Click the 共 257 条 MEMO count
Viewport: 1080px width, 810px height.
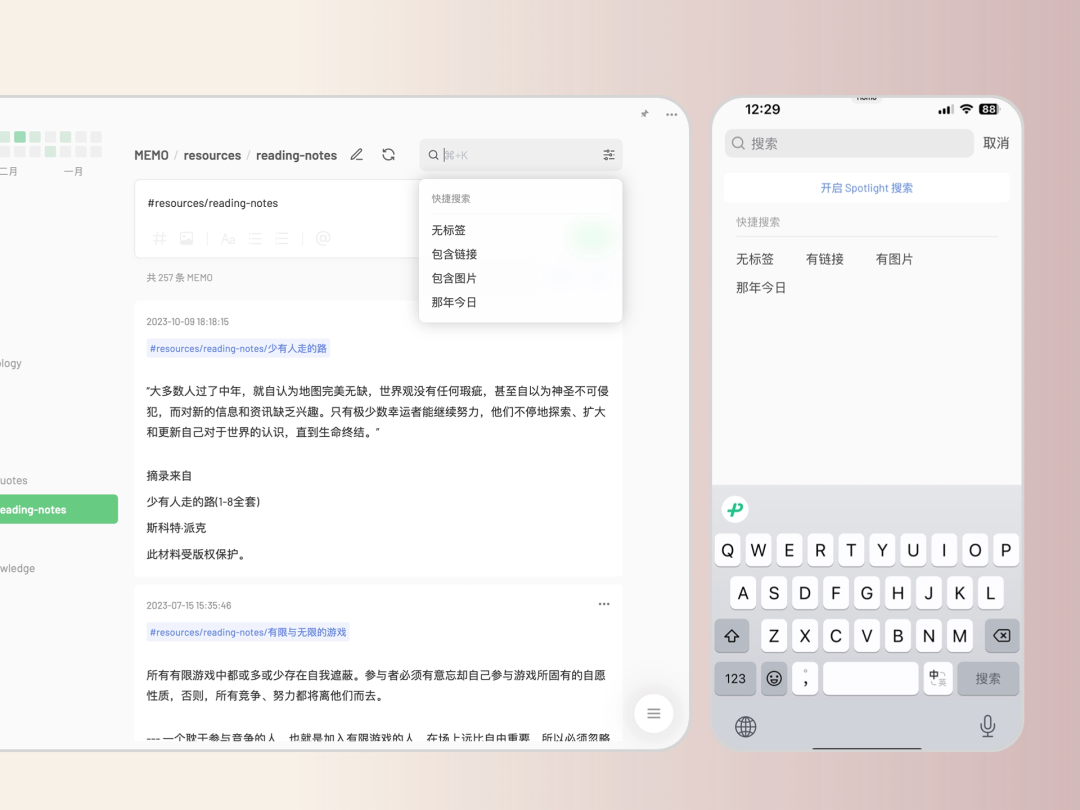click(x=179, y=278)
